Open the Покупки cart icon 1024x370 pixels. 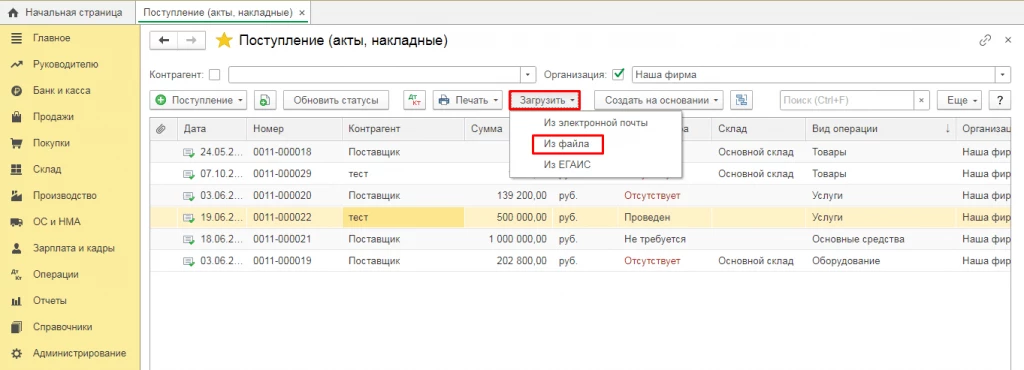tap(17, 143)
